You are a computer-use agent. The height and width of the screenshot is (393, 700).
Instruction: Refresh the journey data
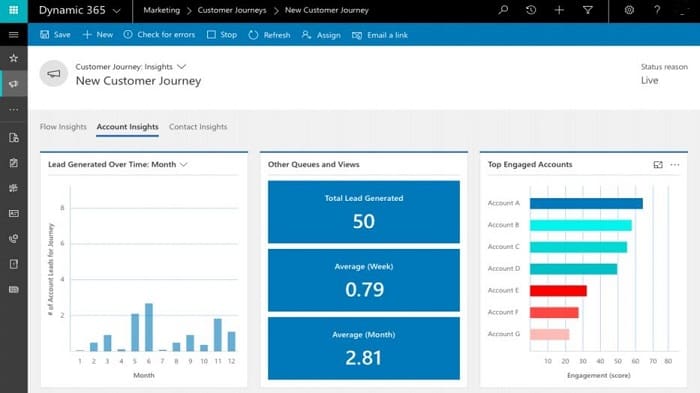click(269, 35)
